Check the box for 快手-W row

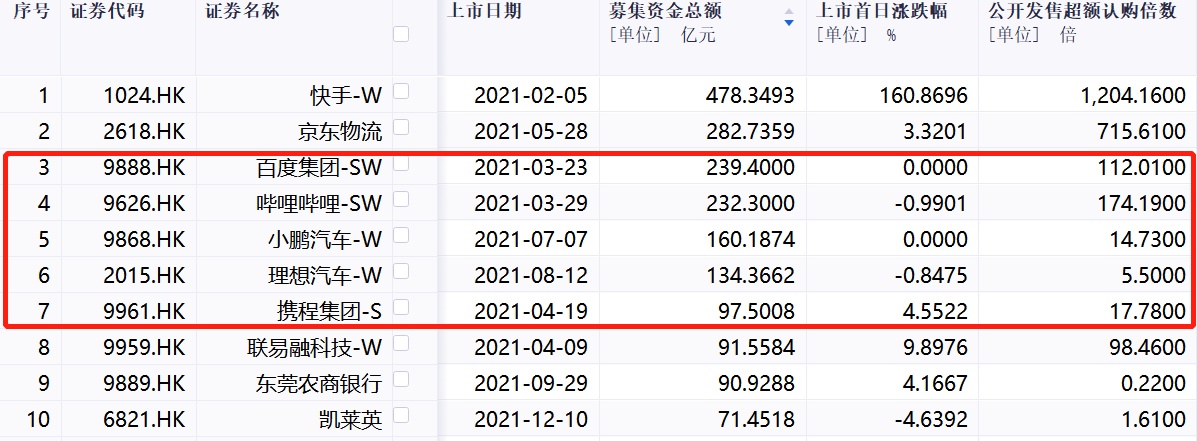pyautogui.click(x=401, y=91)
